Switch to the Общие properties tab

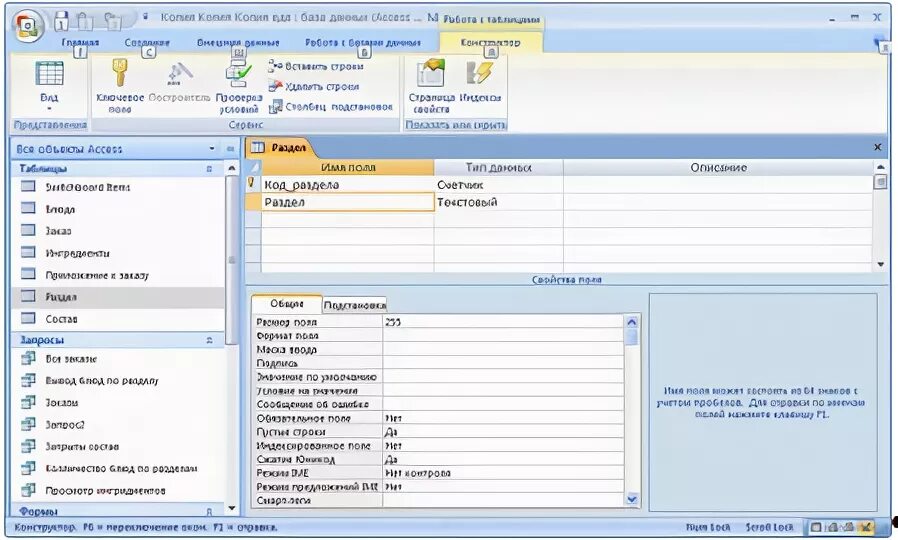[287, 304]
